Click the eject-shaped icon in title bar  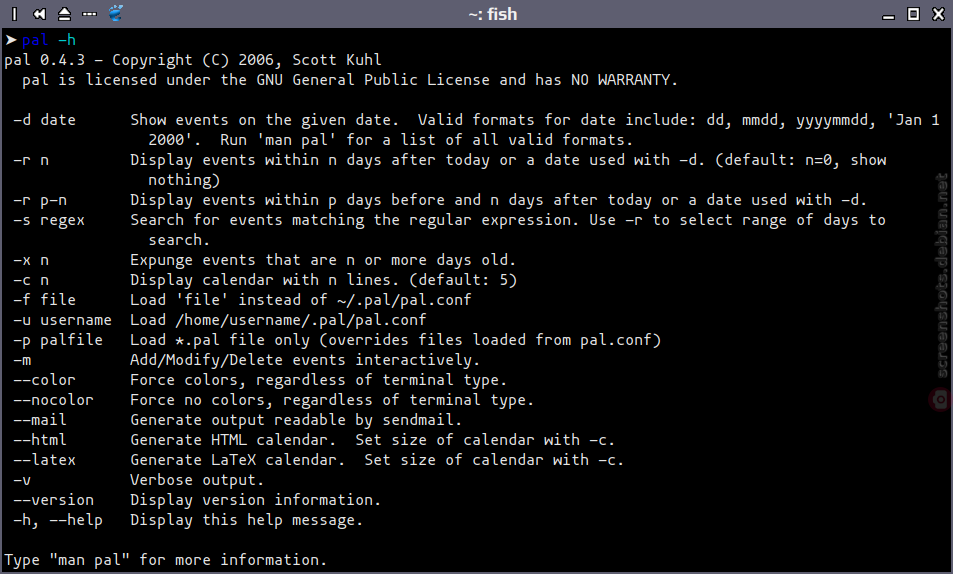tap(64, 13)
